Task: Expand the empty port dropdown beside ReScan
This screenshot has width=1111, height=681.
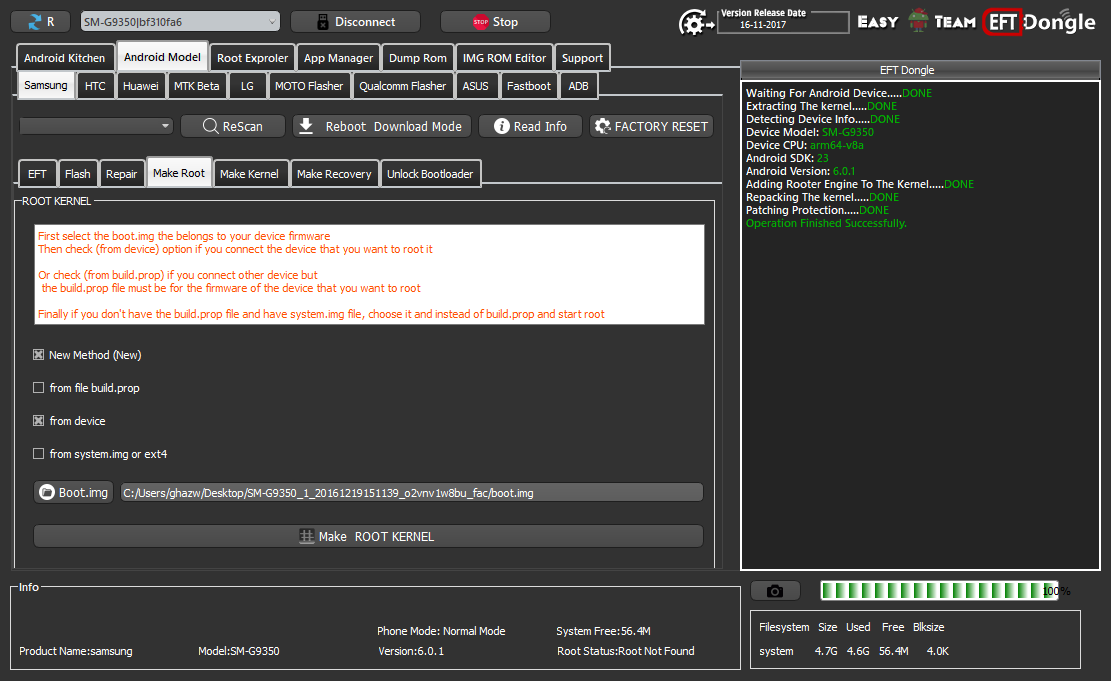Action: pyautogui.click(x=96, y=126)
